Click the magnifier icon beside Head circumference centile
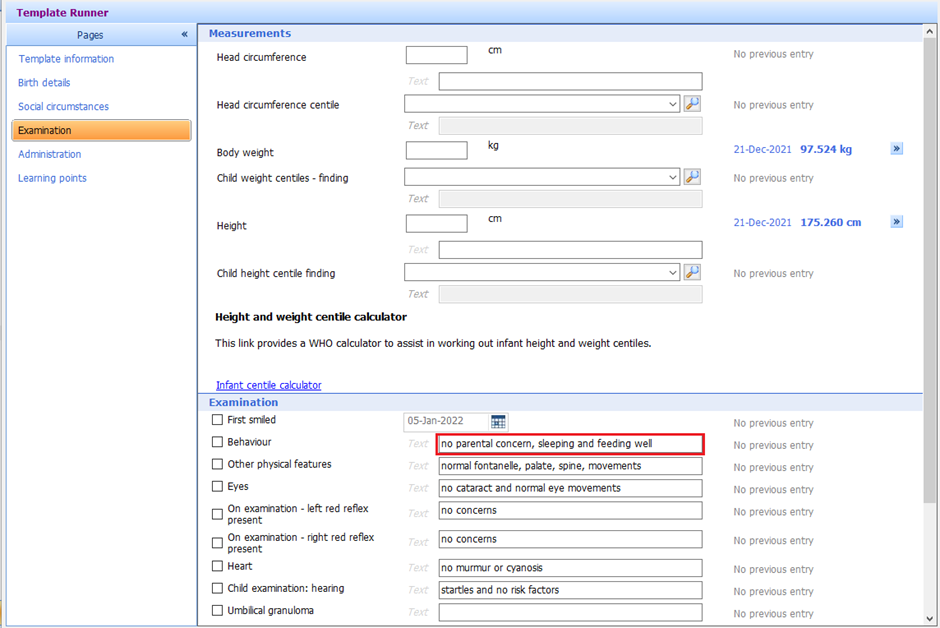Image resolution: width=940 pixels, height=628 pixels. tap(692, 103)
